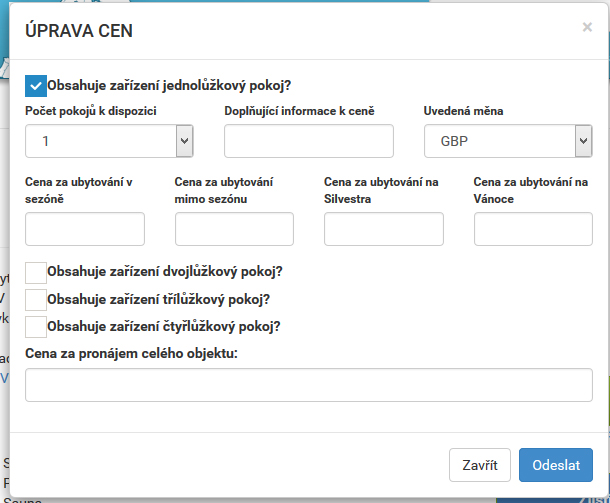Focus the Doplňující informace k ceně field
Image resolution: width=610 pixels, height=503 pixels.
pyautogui.click(x=309, y=141)
